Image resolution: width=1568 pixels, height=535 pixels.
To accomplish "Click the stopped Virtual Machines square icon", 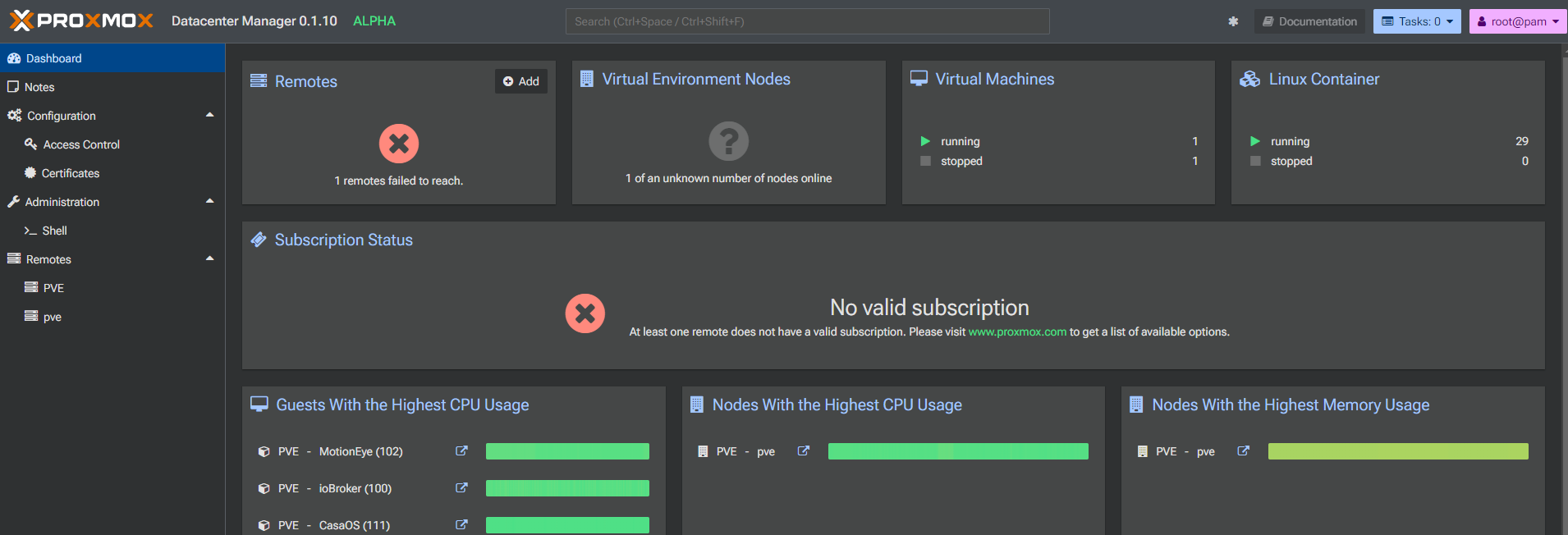I will pos(925,161).
